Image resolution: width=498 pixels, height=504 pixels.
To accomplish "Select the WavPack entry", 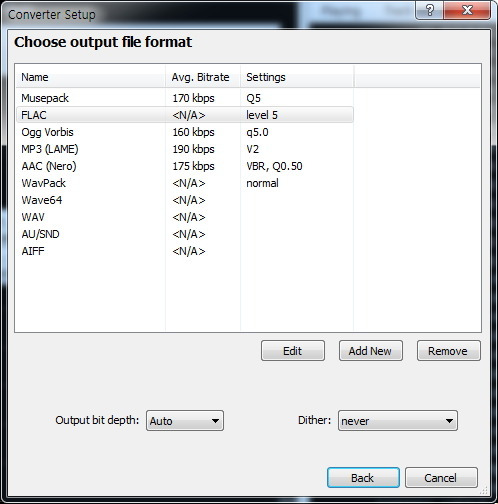I will pyautogui.click(x=185, y=183).
